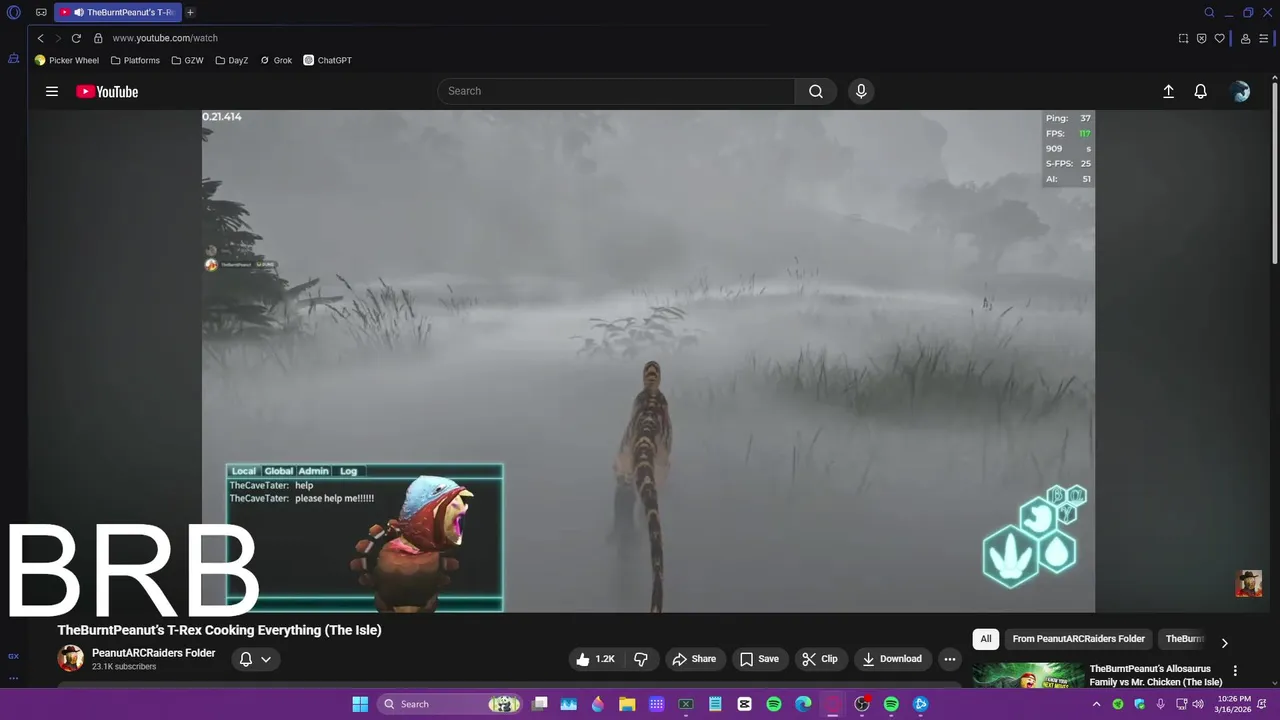The image size is (1280, 720).
Task: Click the video player to pause
Action: (x=648, y=361)
